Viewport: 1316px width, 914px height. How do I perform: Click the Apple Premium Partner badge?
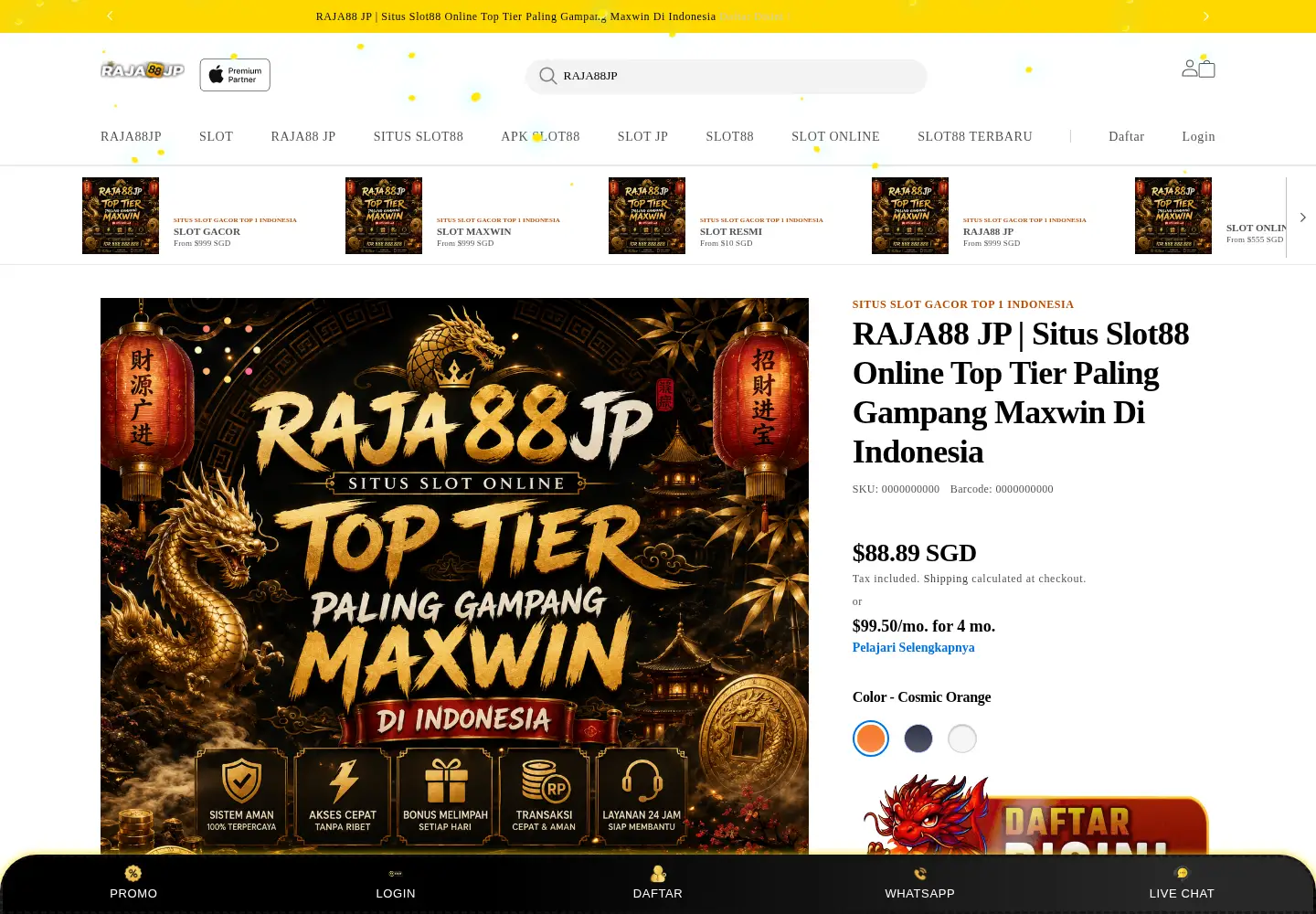tap(235, 75)
